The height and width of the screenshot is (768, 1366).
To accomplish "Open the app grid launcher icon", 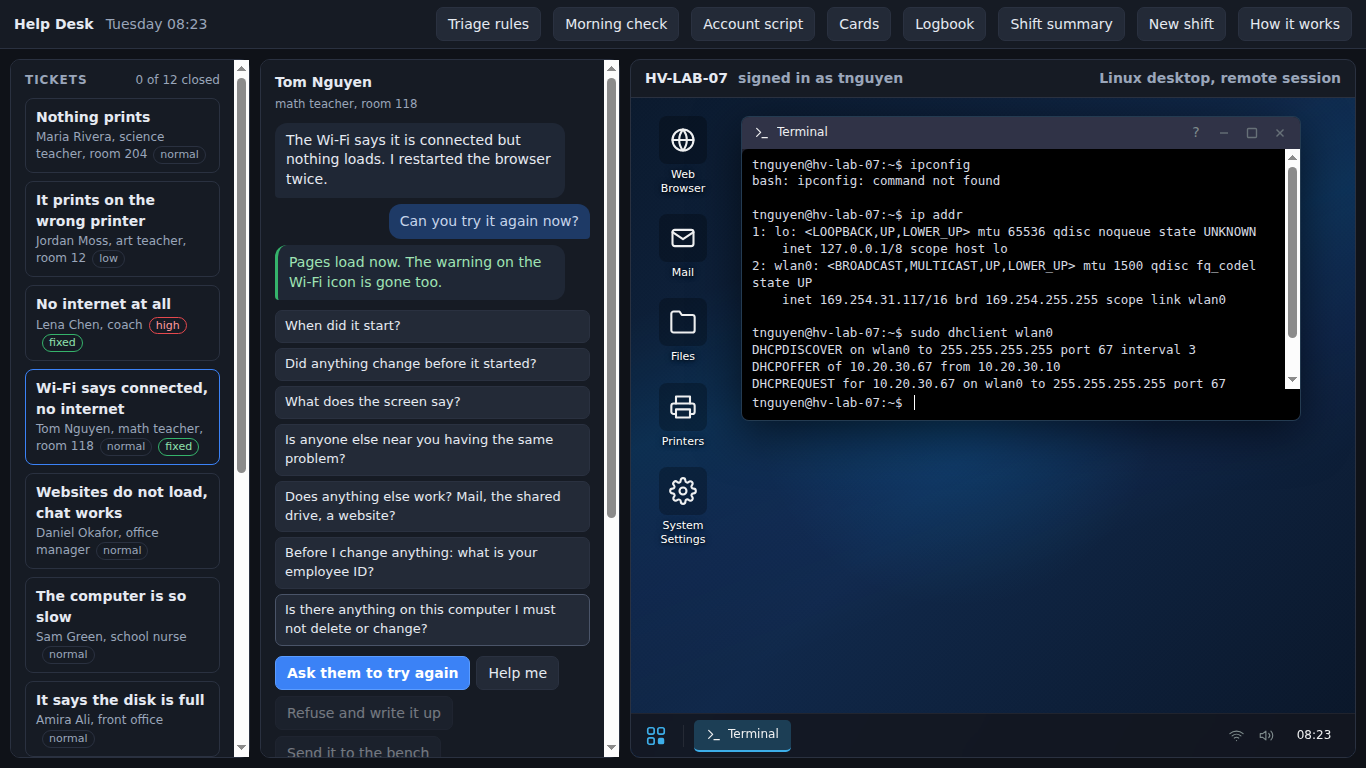I will pyautogui.click(x=656, y=736).
